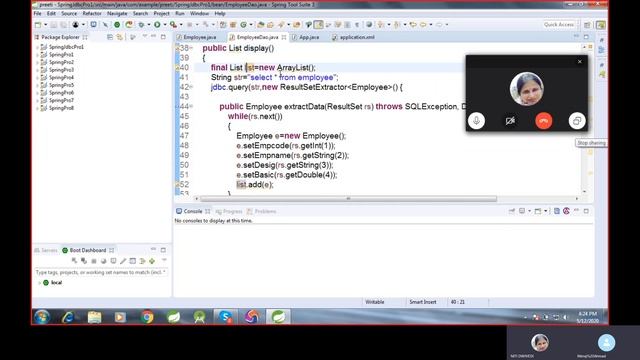Click the green Boot Dashboard toolbar icon
640x360 pixels.
[117, 25]
